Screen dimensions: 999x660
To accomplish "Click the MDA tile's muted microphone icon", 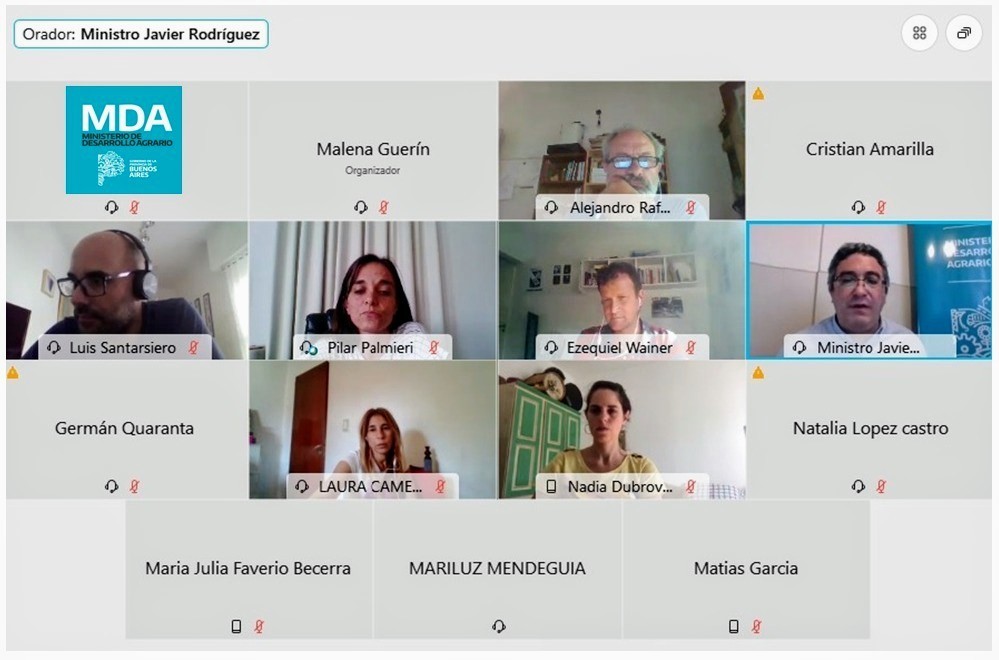I will [x=134, y=207].
